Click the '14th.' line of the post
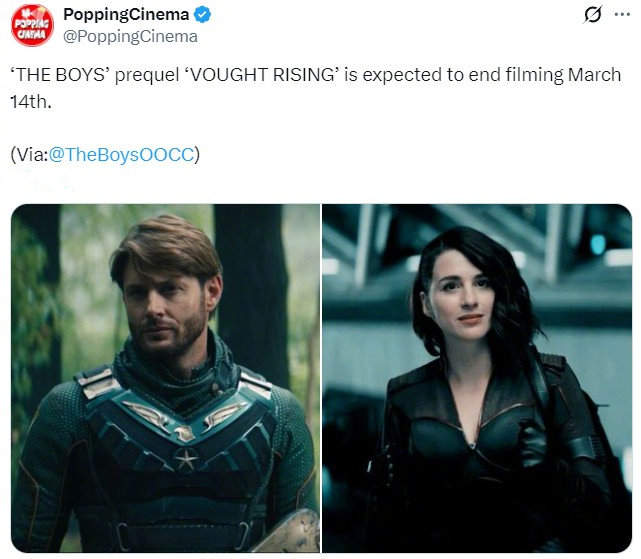Screen dimensions: 641x559 (31, 102)
